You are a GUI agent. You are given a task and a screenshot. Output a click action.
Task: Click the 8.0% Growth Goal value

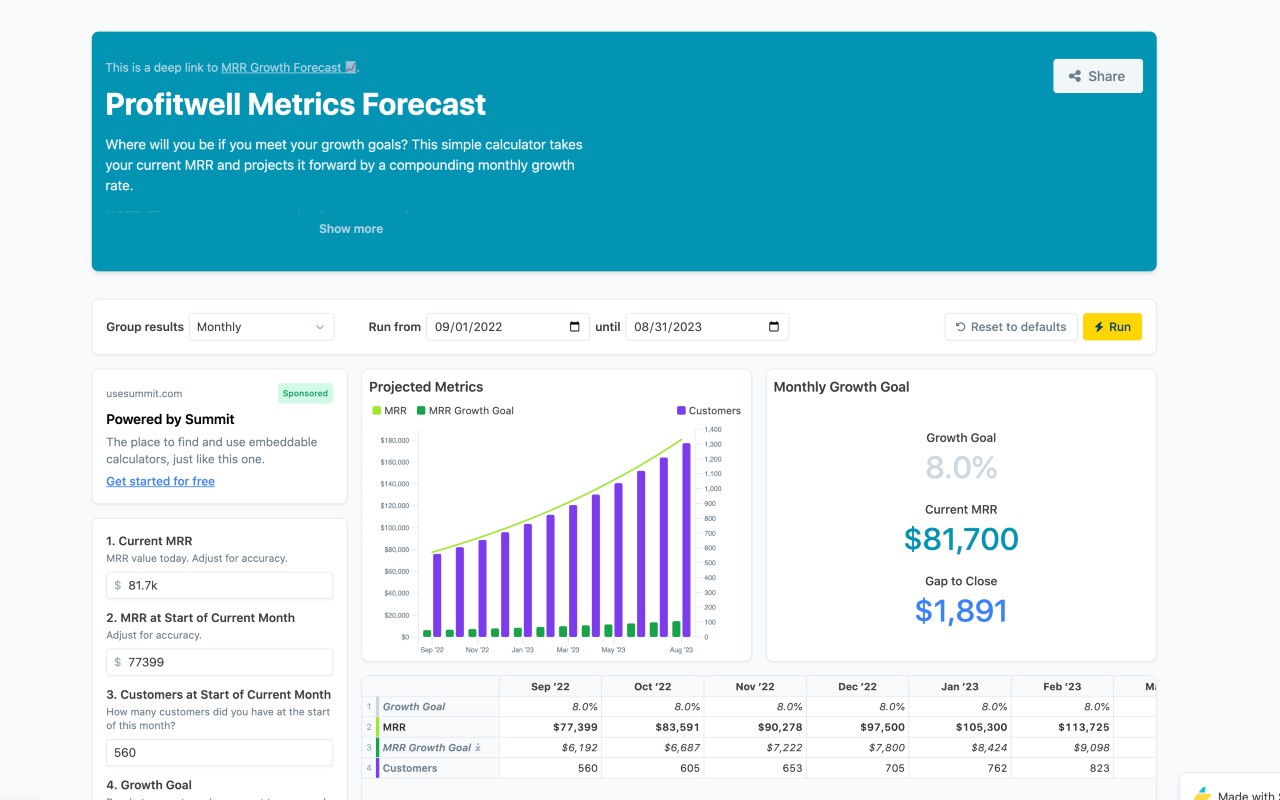[x=961, y=467]
